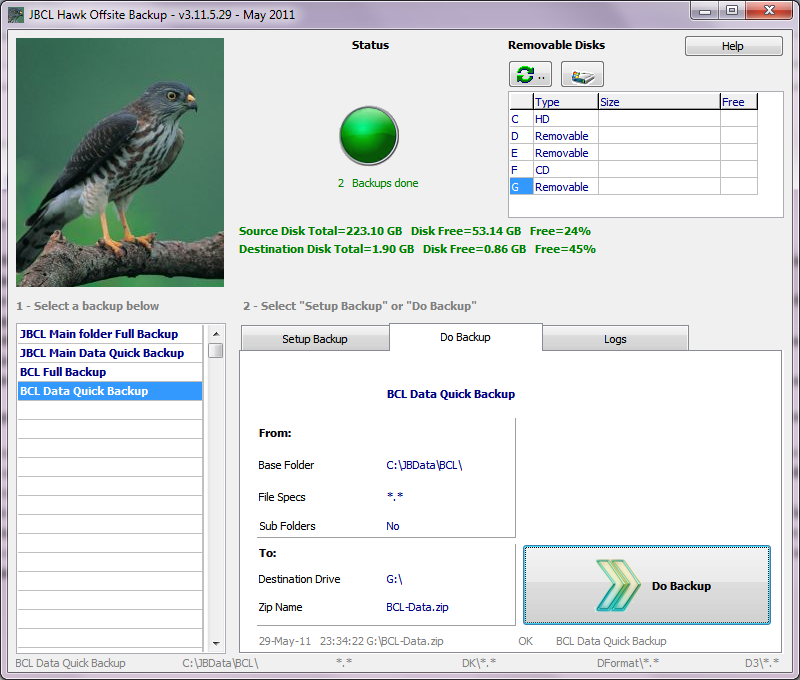The width and height of the screenshot is (800, 680).
Task: Select the Do Backup tab
Action: 465,337
